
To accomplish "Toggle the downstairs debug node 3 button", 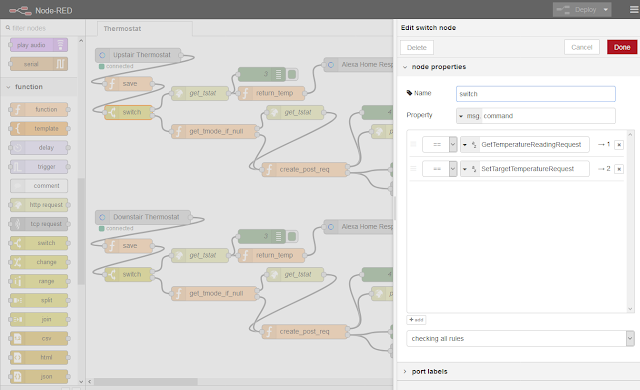I will point(292,236).
